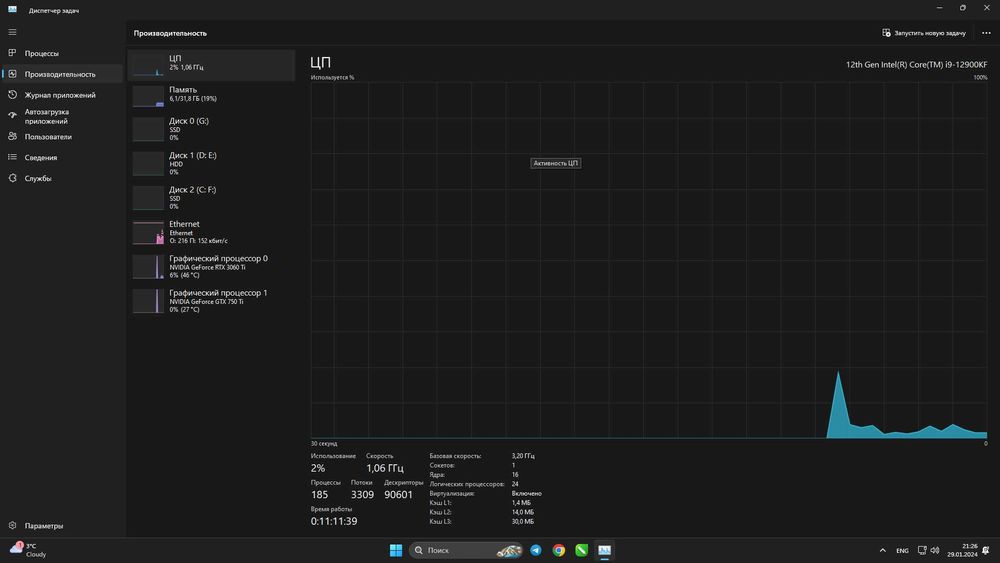Open the Пользователи icon
Screen dimensions: 1000x563
click(12, 136)
